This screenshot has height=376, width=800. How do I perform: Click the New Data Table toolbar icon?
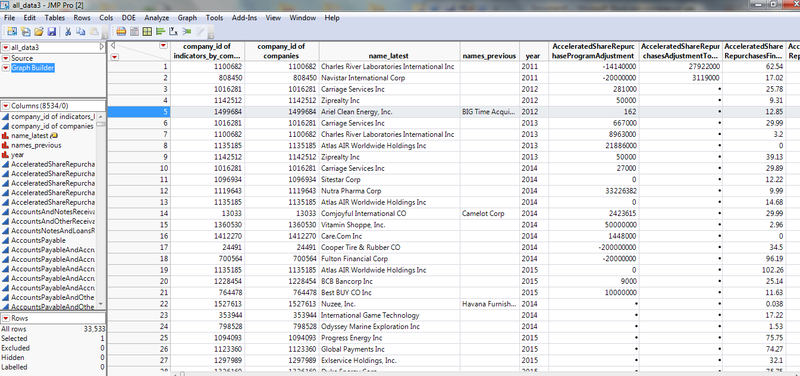26,32
